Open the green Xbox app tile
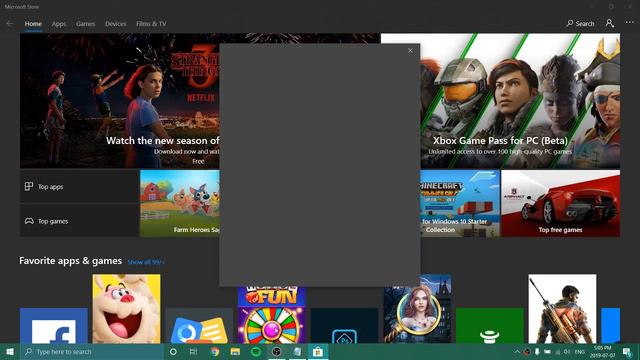640x360 pixels. pos(490,326)
